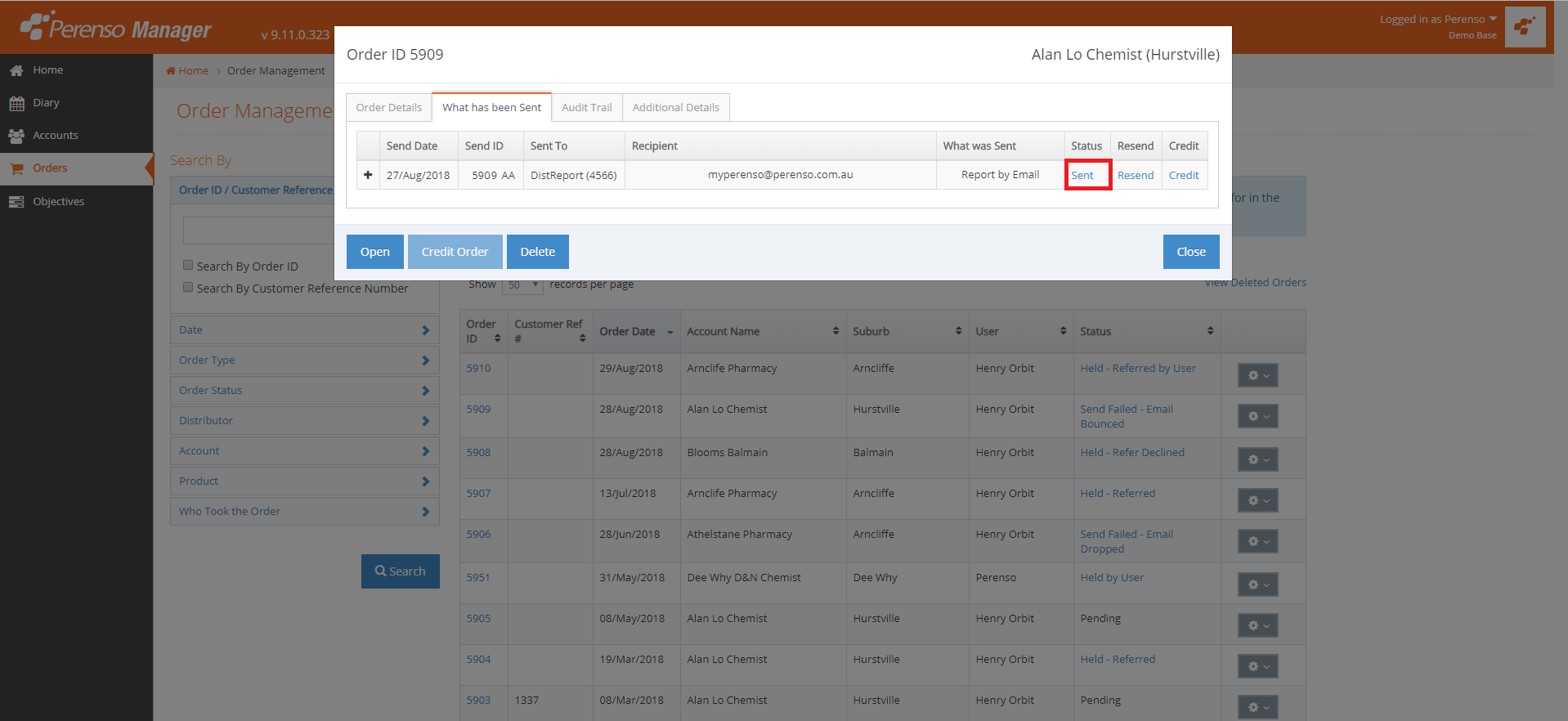Click the Open button in dialog

click(x=374, y=252)
